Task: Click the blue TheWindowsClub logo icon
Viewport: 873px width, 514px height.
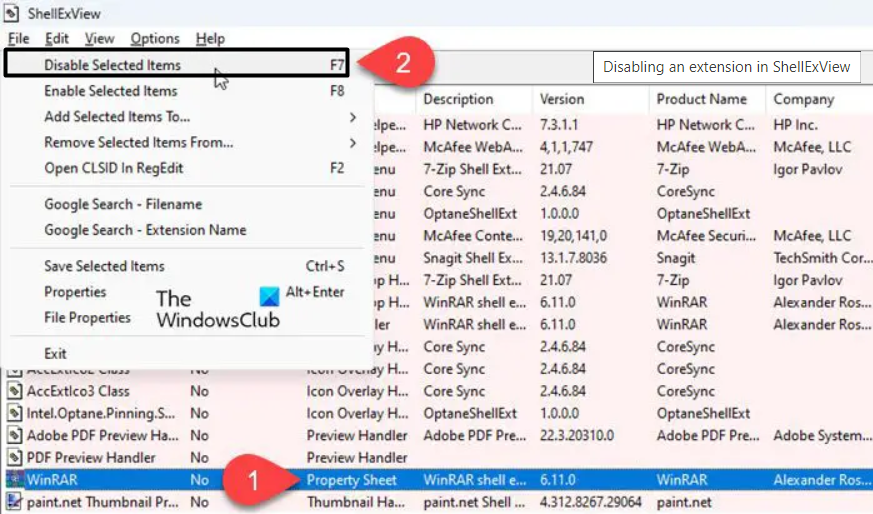Action: [269, 297]
